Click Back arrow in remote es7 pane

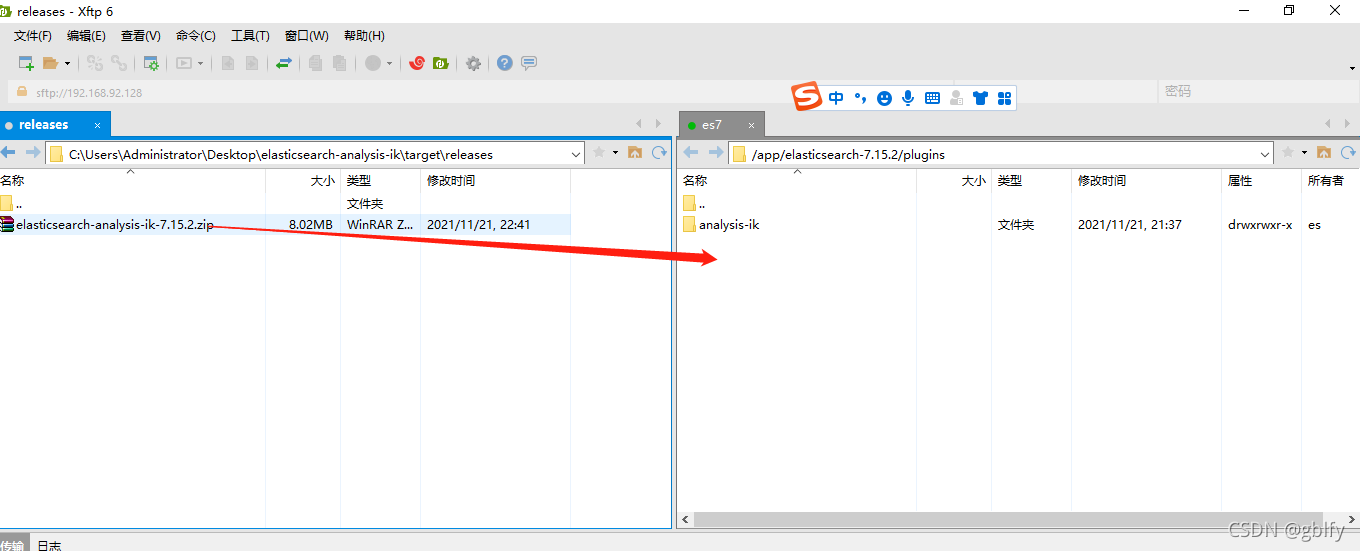tap(690, 153)
